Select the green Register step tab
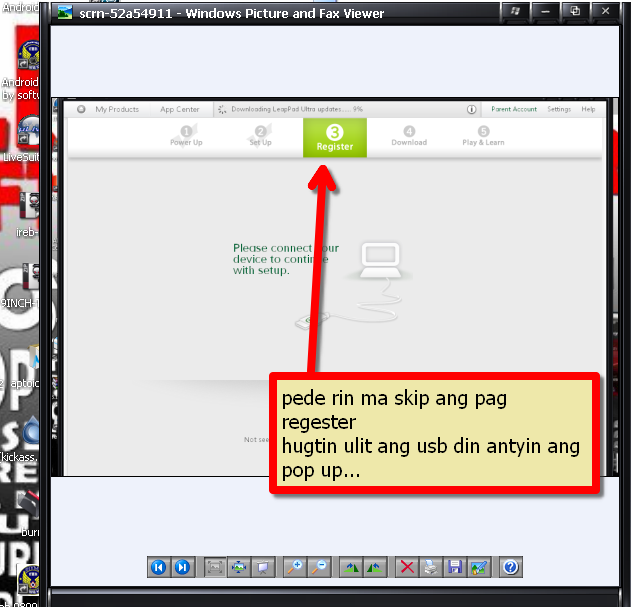The width and height of the screenshot is (631, 607). click(x=335, y=138)
